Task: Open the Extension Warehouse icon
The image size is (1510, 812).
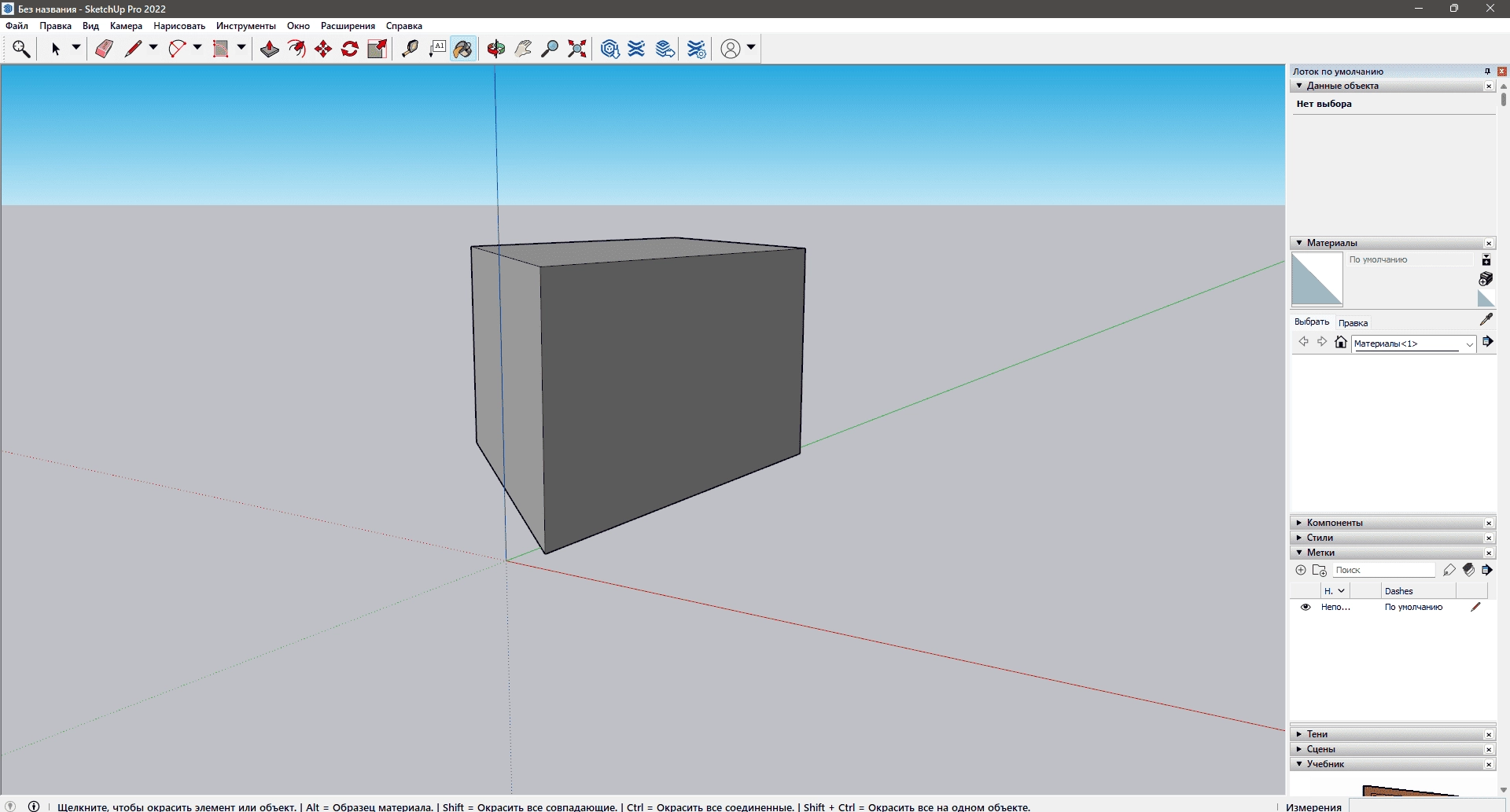Action: tap(637, 49)
